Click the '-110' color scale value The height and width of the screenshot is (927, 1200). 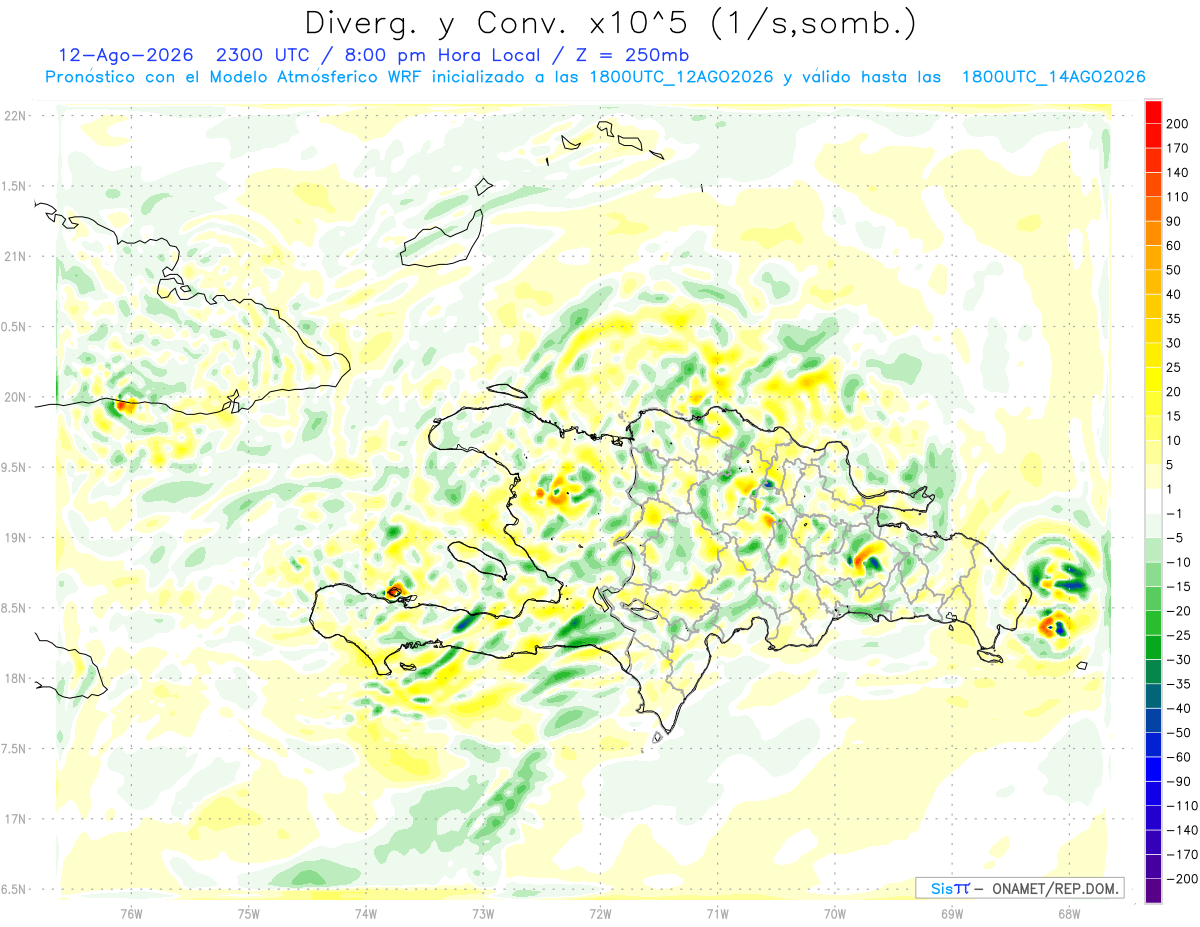(1180, 806)
